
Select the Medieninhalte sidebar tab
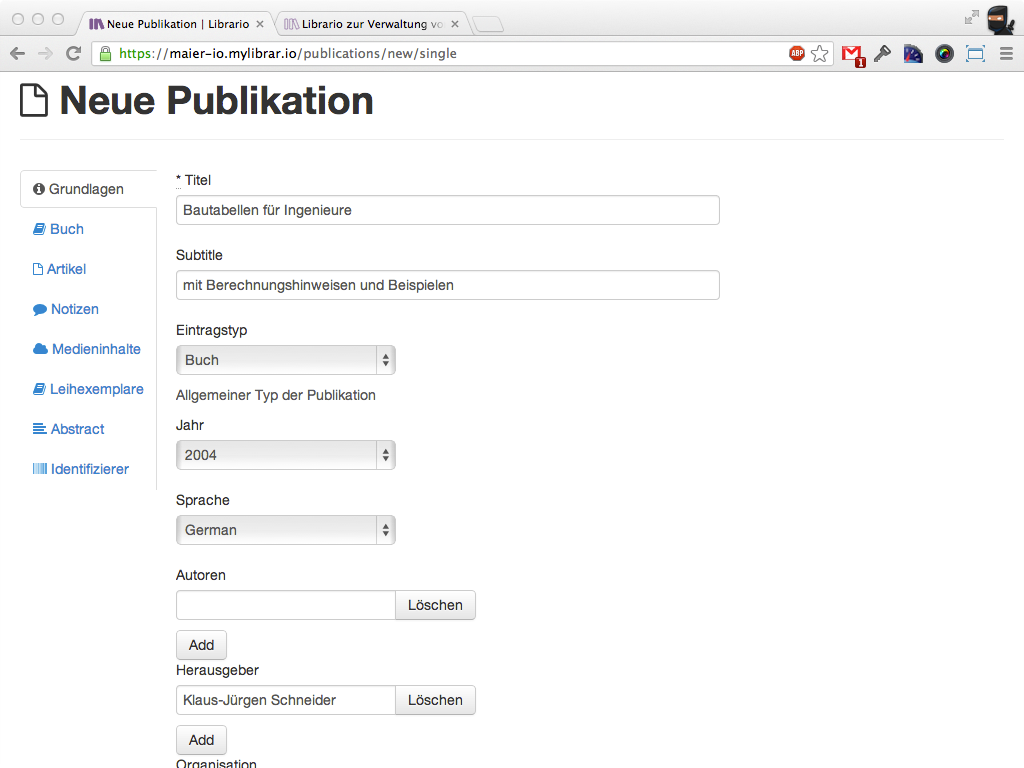coord(95,349)
